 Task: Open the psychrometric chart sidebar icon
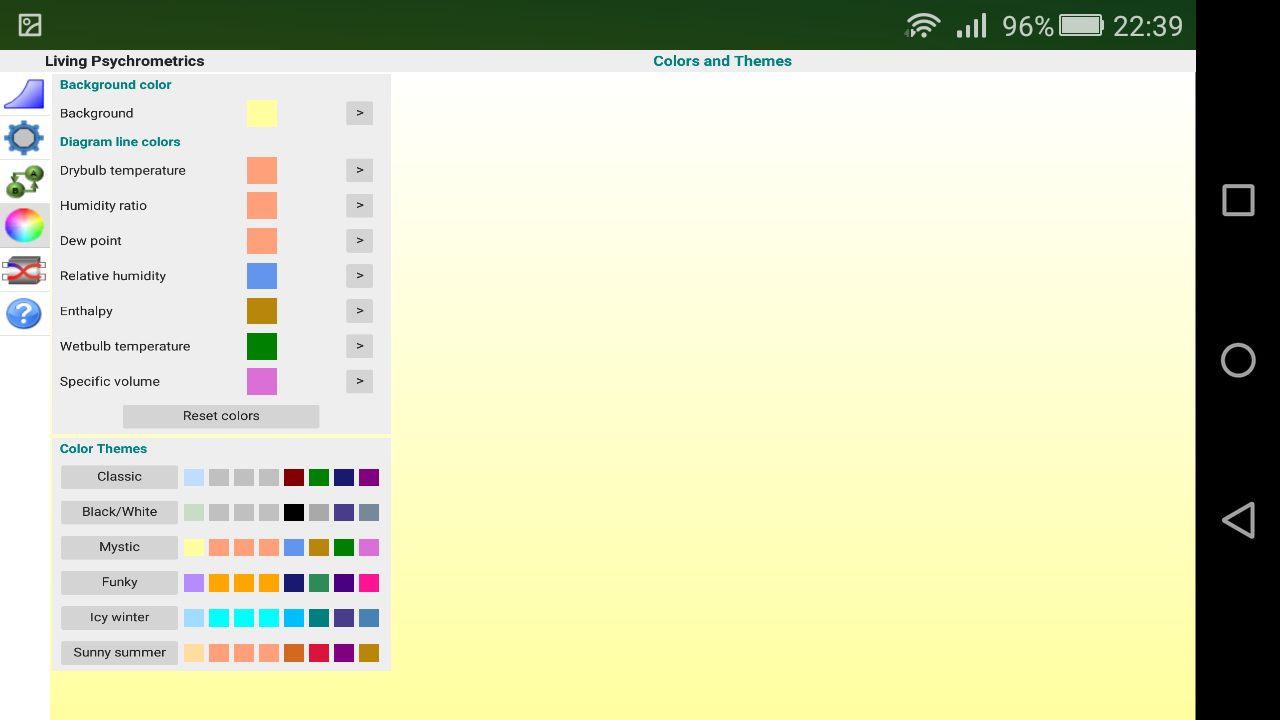(24, 94)
